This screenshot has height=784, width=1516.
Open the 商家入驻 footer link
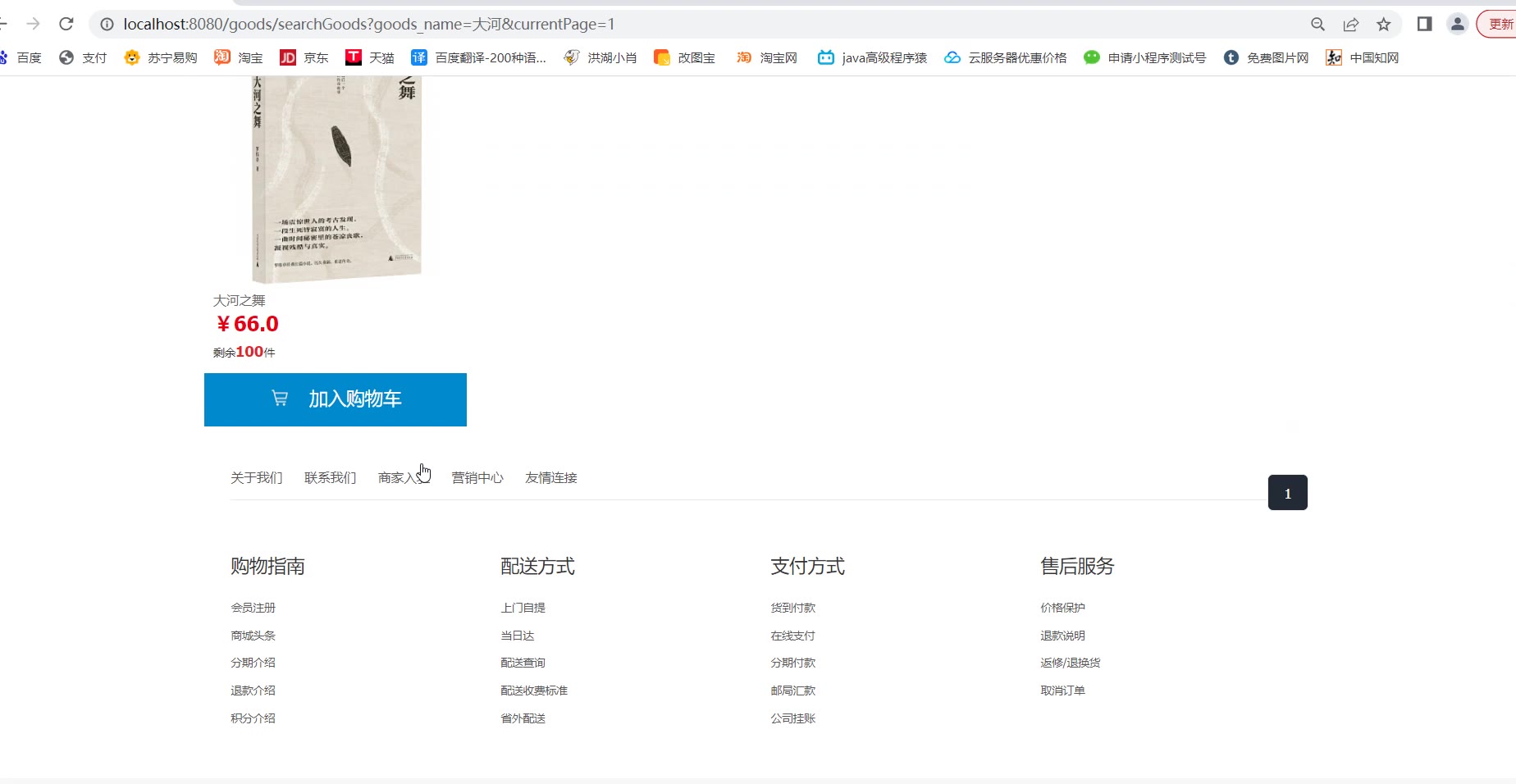404,478
